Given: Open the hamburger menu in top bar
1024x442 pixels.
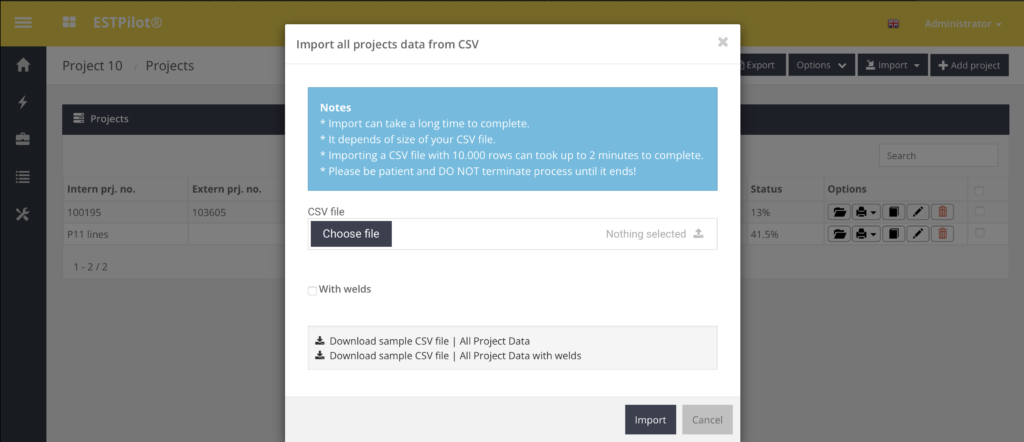Looking at the screenshot, I should click(x=23, y=22).
